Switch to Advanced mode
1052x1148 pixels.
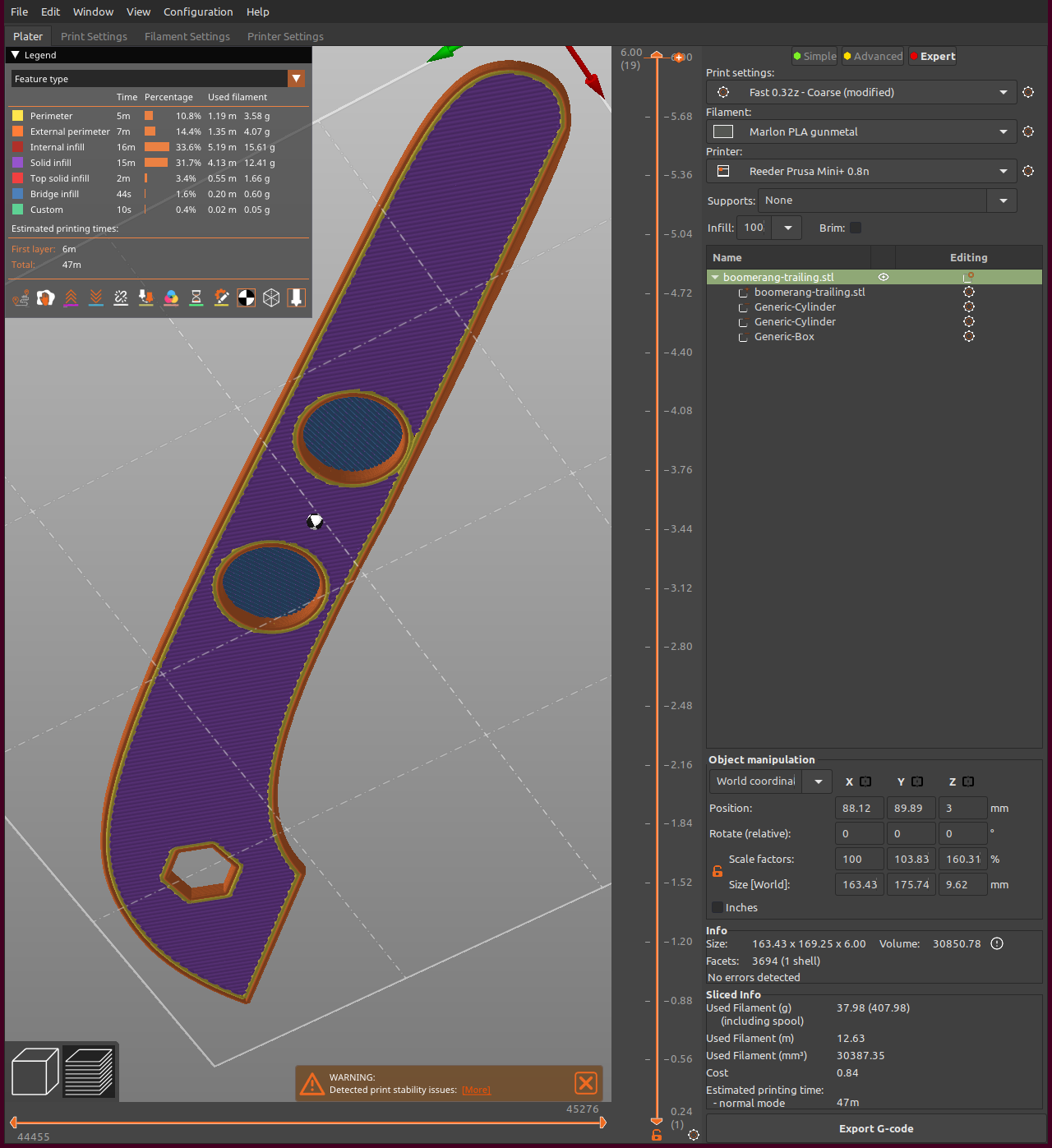(x=873, y=56)
